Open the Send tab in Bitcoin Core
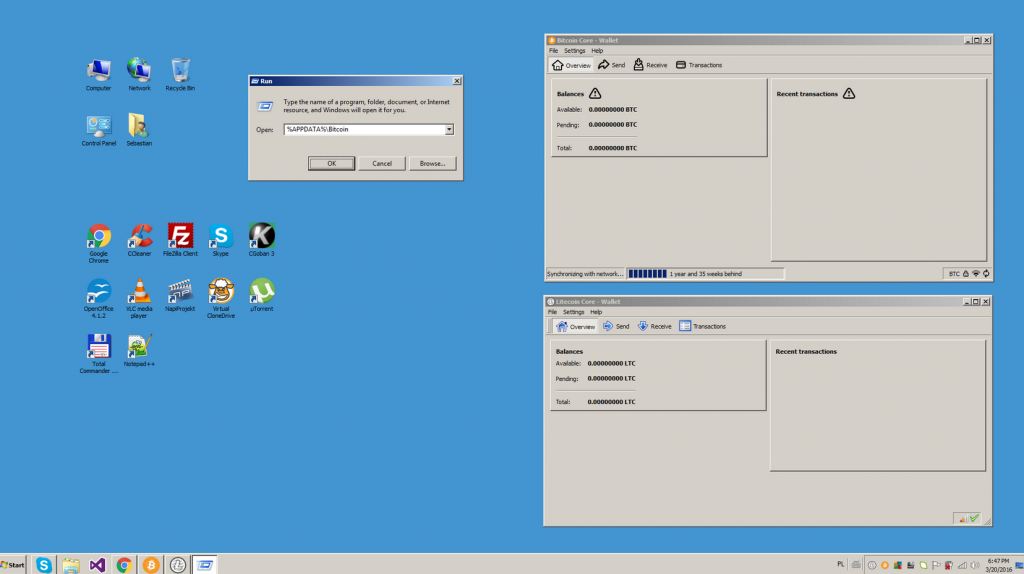The height and width of the screenshot is (574, 1024). 611,65
